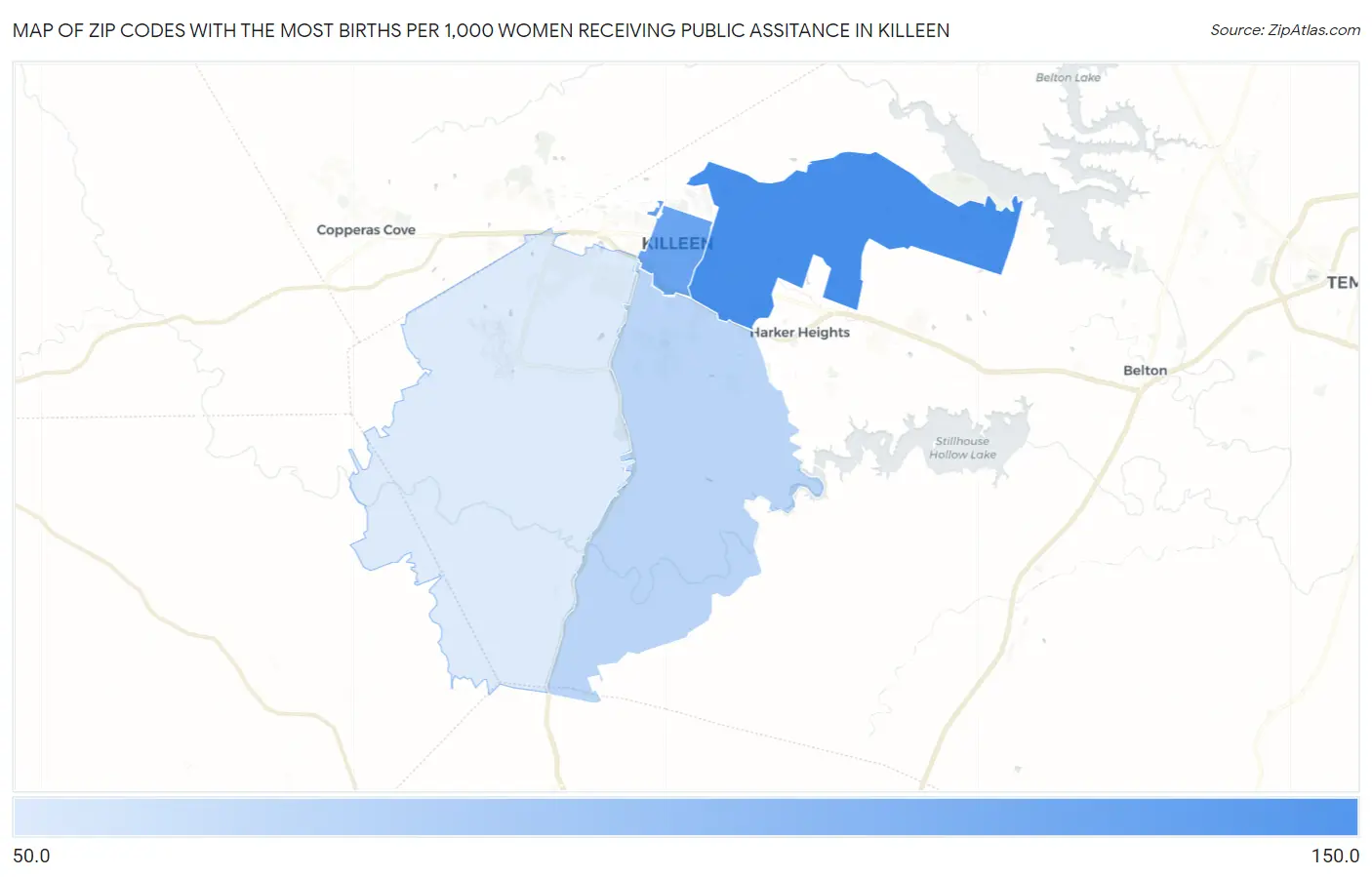Click the 150.0 legend maximum value

[1335, 856]
